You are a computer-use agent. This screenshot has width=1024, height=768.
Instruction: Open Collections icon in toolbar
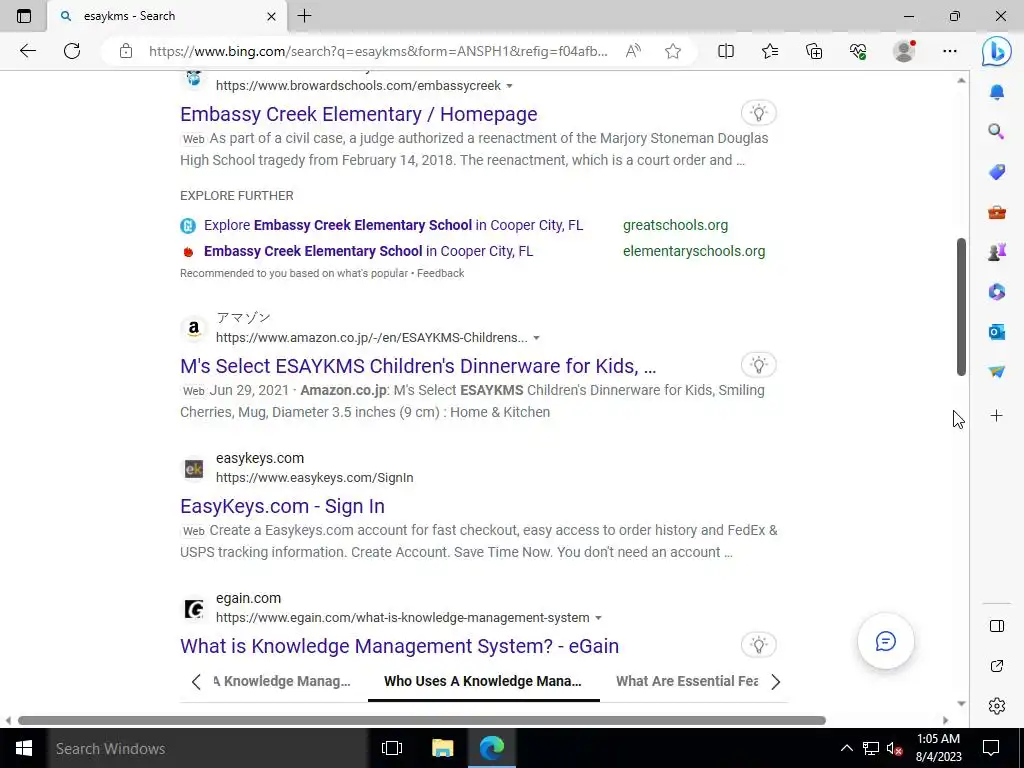pyautogui.click(x=814, y=51)
